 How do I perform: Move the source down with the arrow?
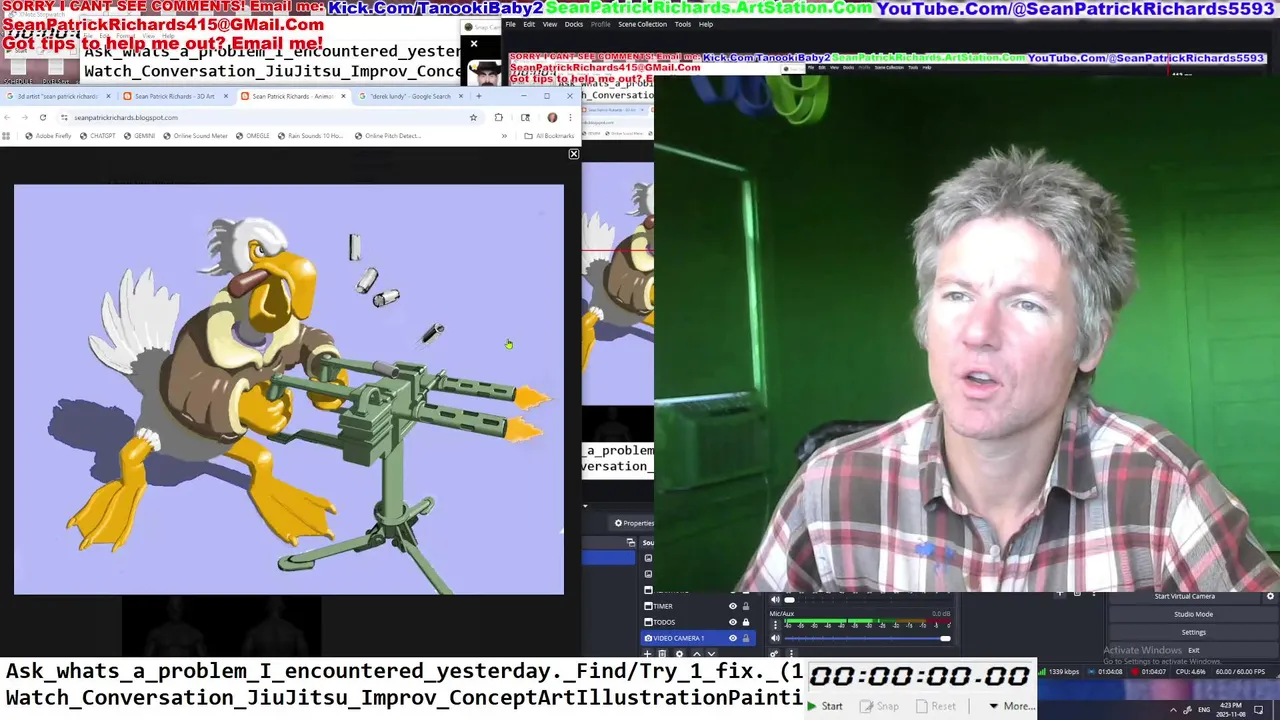(711, 654)
